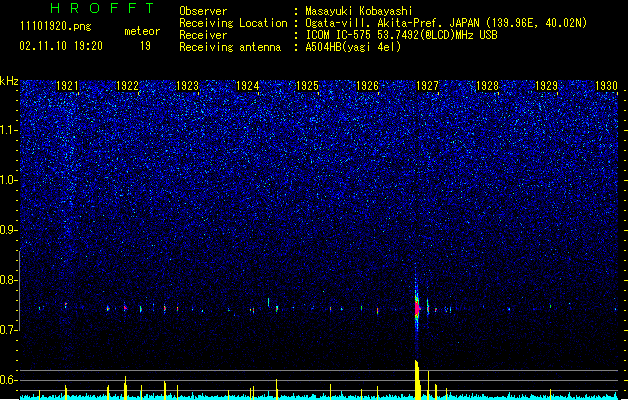Screen dimensions: 629x400
Task: Click the tallest yellow intensity peak near 1927
Action: click(x=418, y=380)
